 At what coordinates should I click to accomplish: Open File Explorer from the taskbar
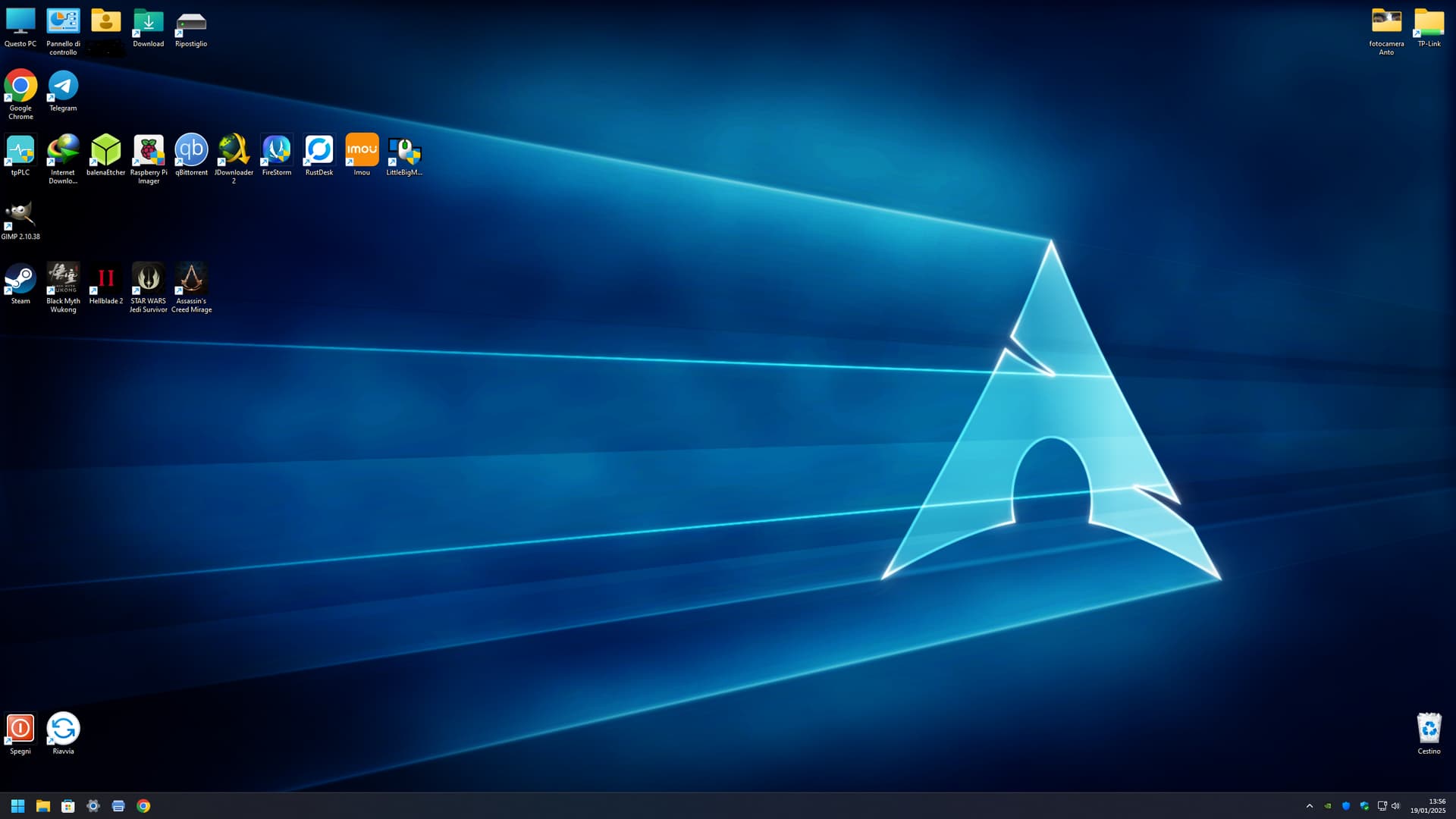coord(43,806)
